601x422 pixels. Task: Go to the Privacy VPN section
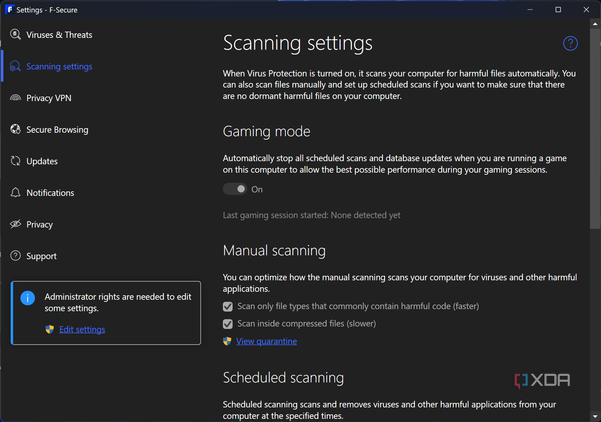pyautogui.click(x=49, y=98)
